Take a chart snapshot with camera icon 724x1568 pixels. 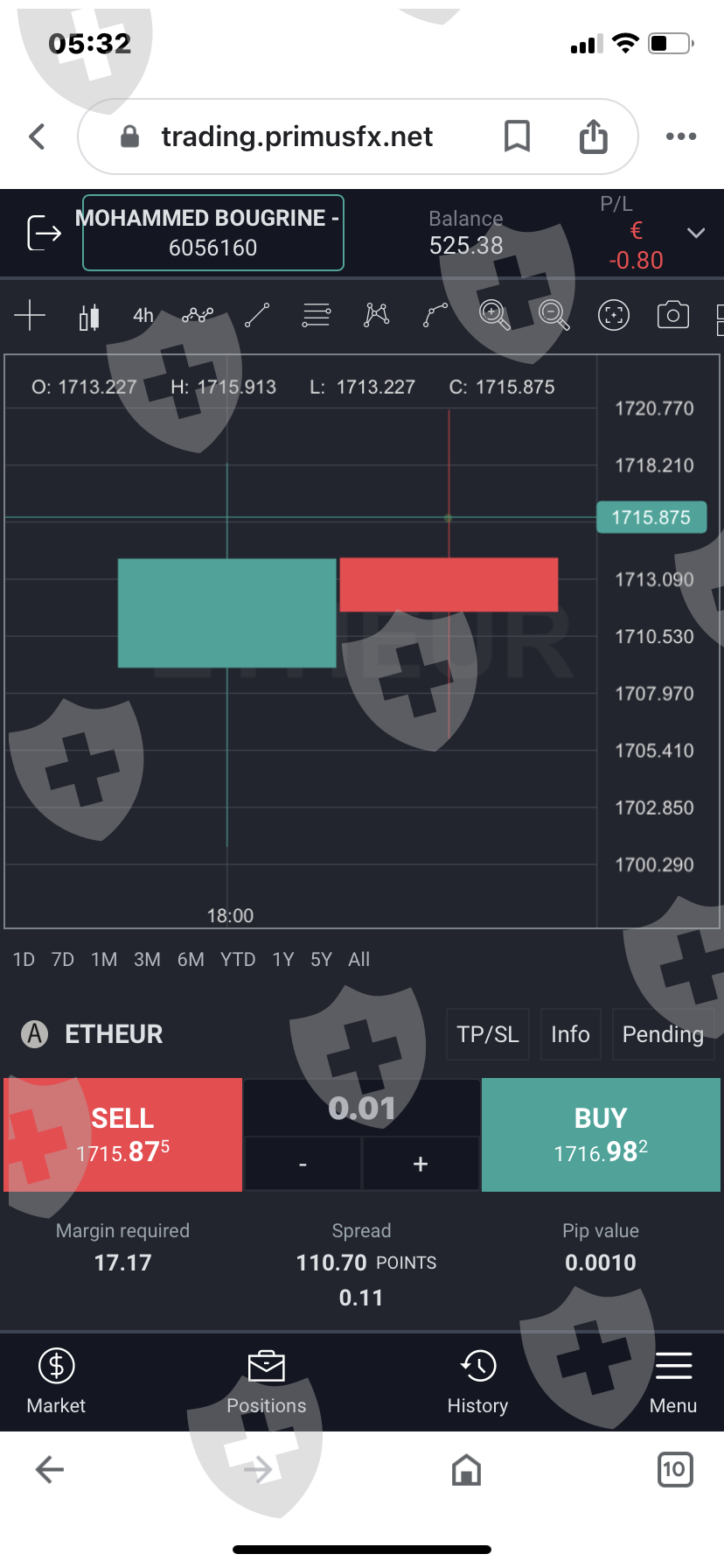(672, 315)
